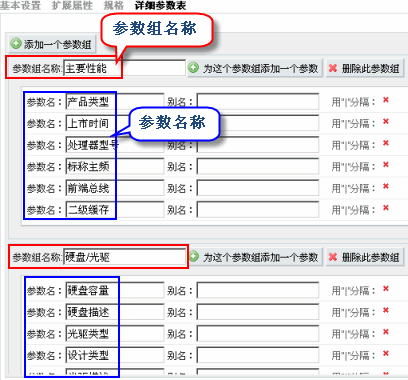408x380 pixels.
Task: Focus the 别名 field in 硬盘描述 row
Action: (x=258, y=312)
